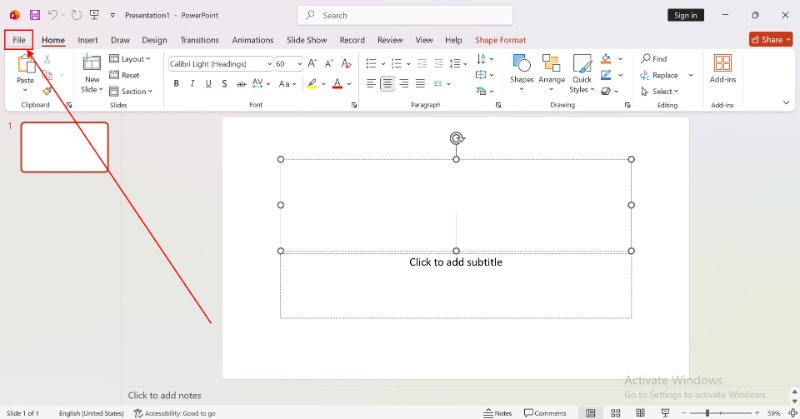This screenshot has height=419, width=800.
Task: Click the Fit slide to window icon
Action: pyautogui.click(x=790, y=413)
